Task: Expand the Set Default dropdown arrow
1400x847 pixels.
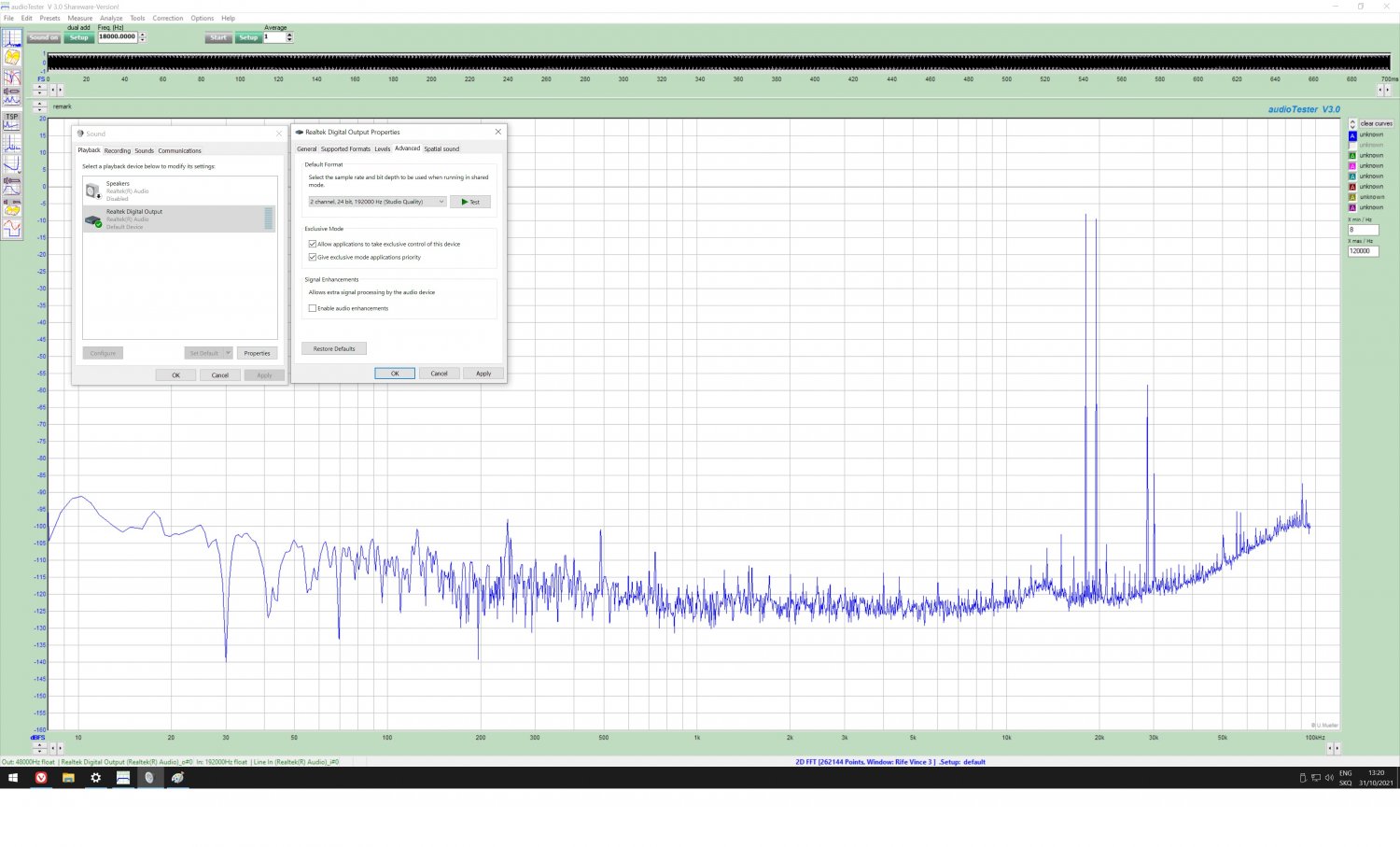Action: [x=228, y=353]
